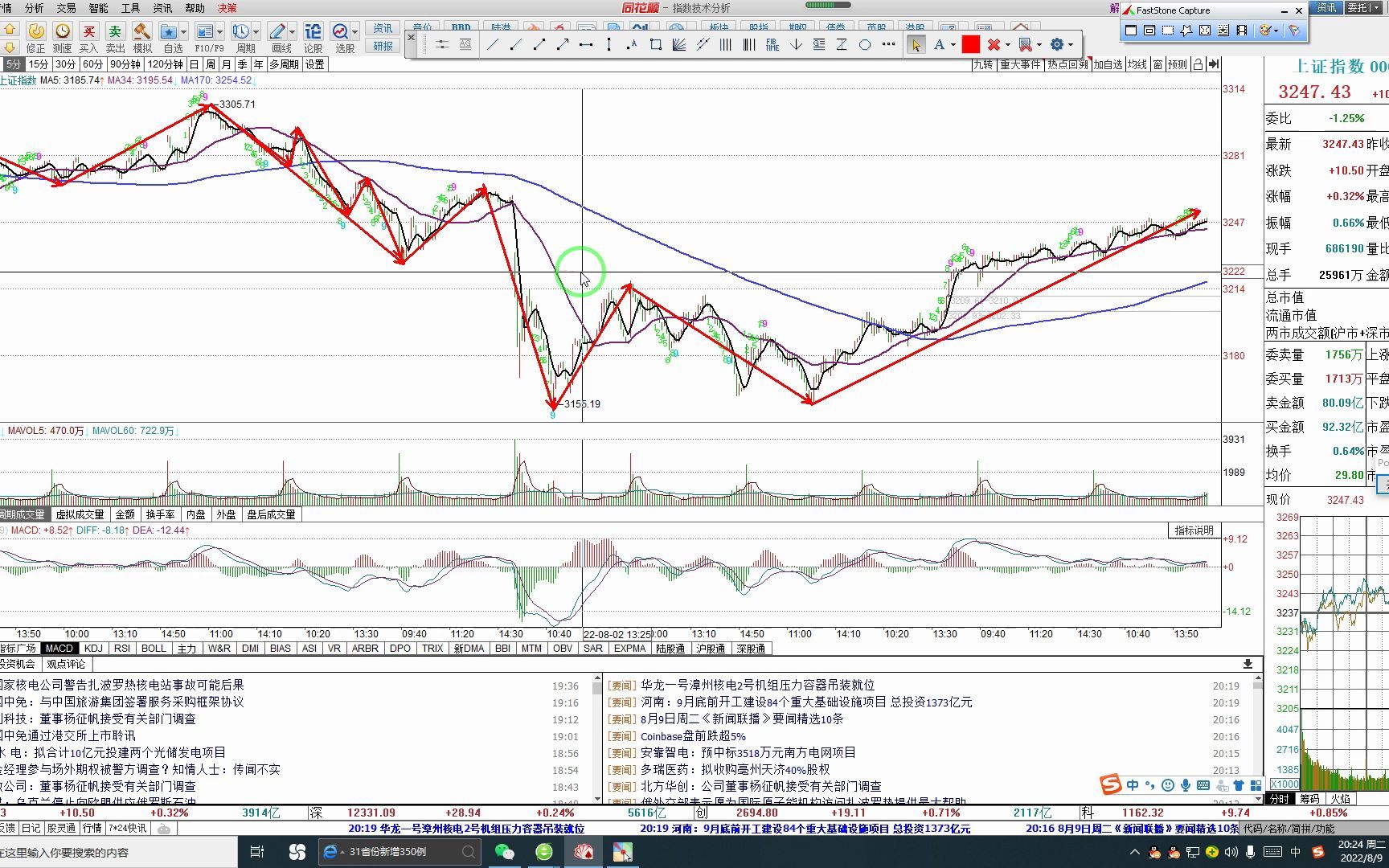Image resolution: width=1389 pixels, height=868 pixels.
Task: Open drawing-line settings sliders icon
Action: pos(442,45)
